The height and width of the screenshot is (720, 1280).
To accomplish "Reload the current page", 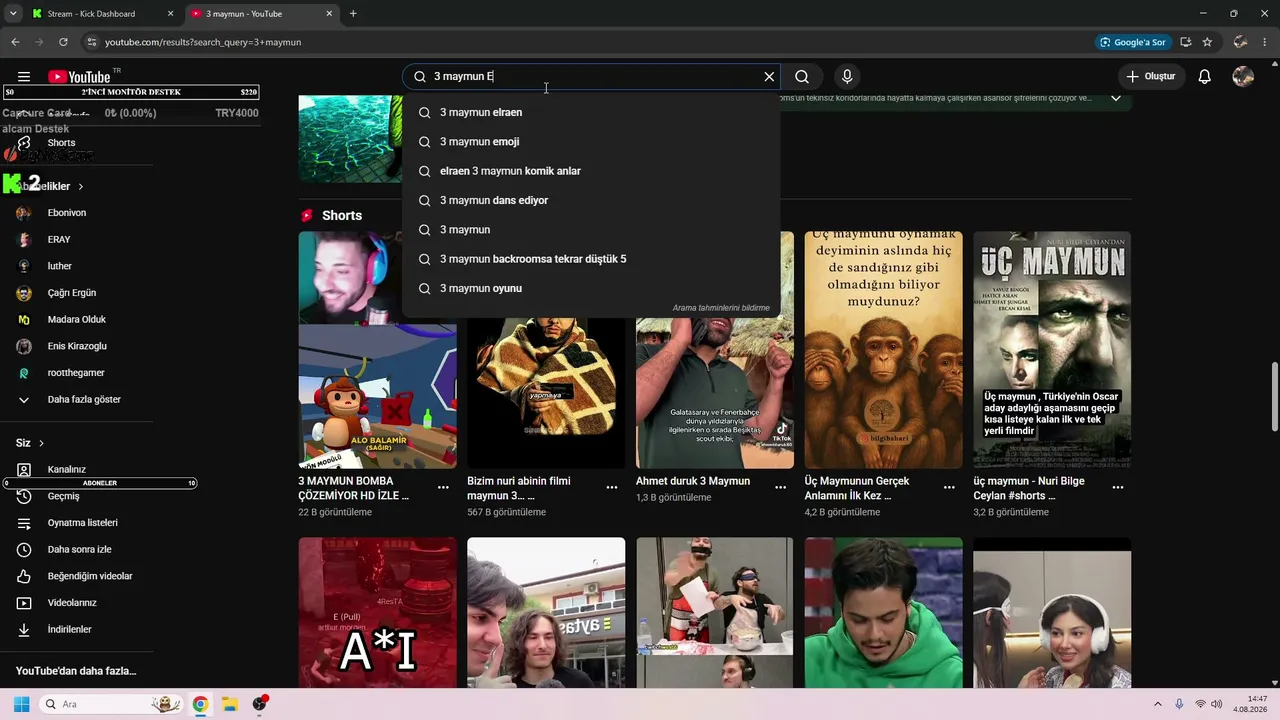I will coord(63,42).
